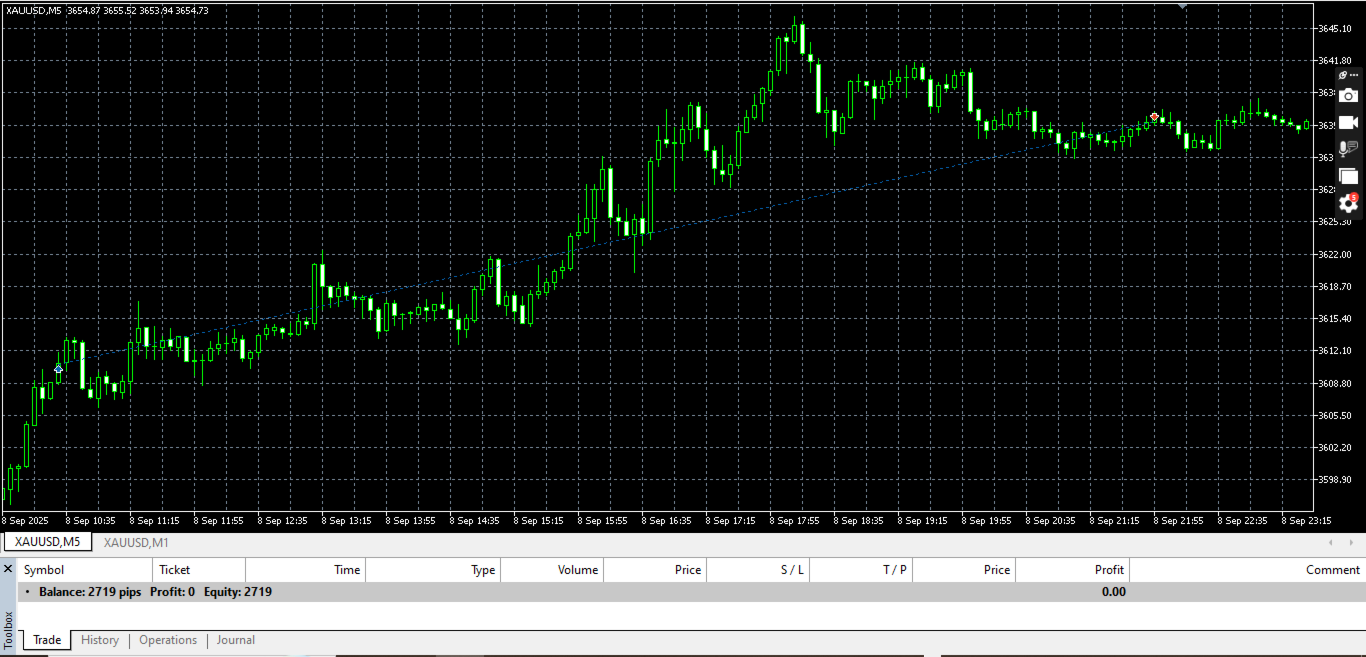
Task: Switch to the XAUUSD,M1 chart tab
Action: point(136,542)
